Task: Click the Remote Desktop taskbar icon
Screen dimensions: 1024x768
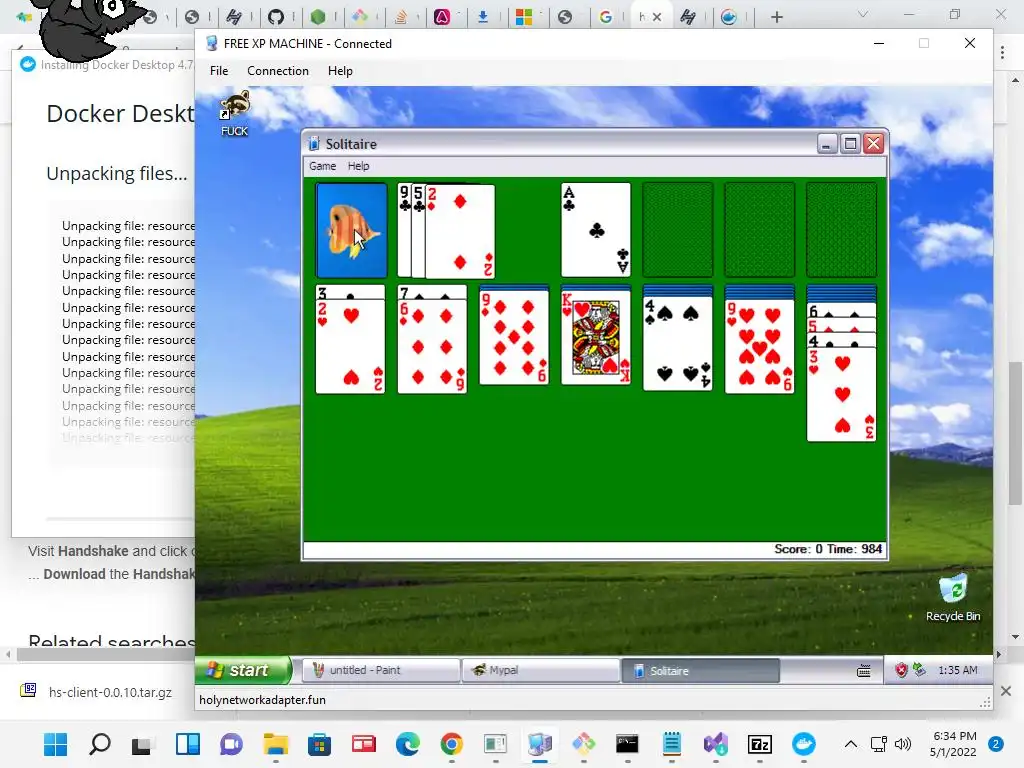Action: click(539, 744)
